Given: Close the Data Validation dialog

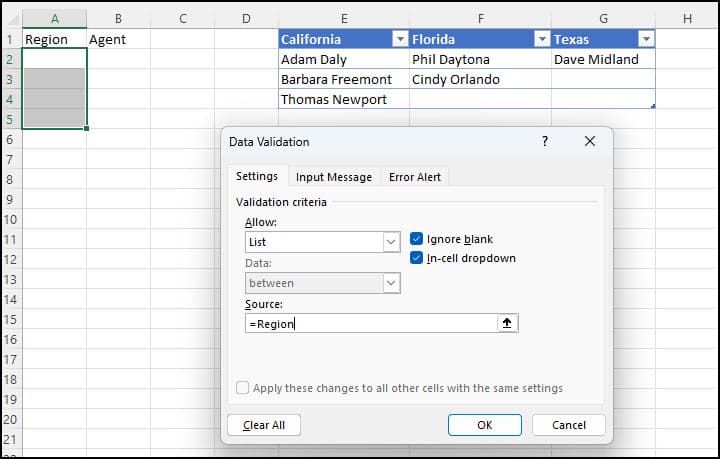Looking at the screenshot, I should click(590, 141).
